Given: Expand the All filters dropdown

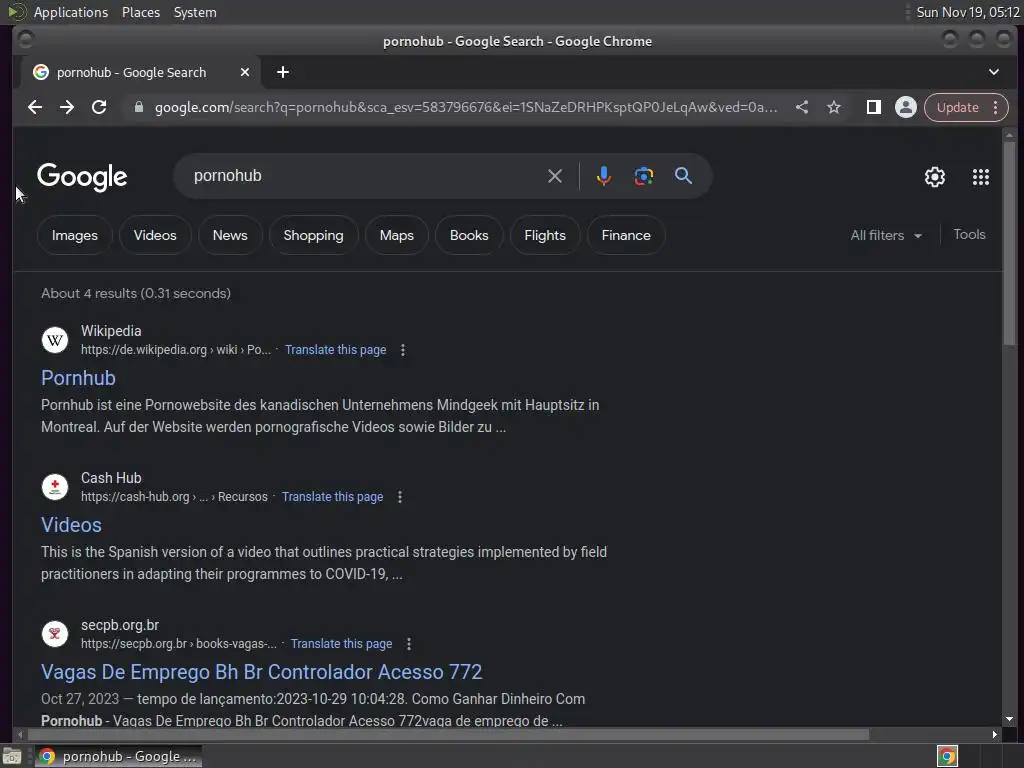Looking at the screenshot, I should [x=886, y=235].
